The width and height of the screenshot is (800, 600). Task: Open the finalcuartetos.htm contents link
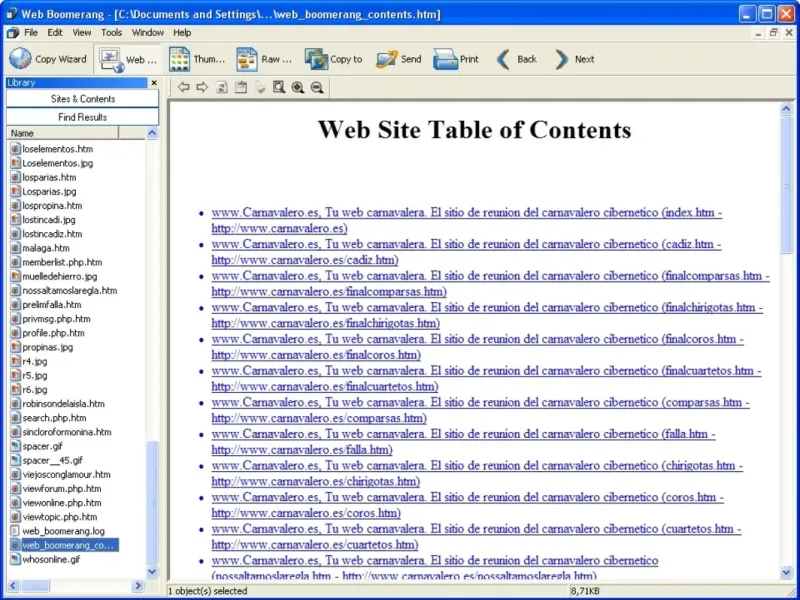coord(486,379)
